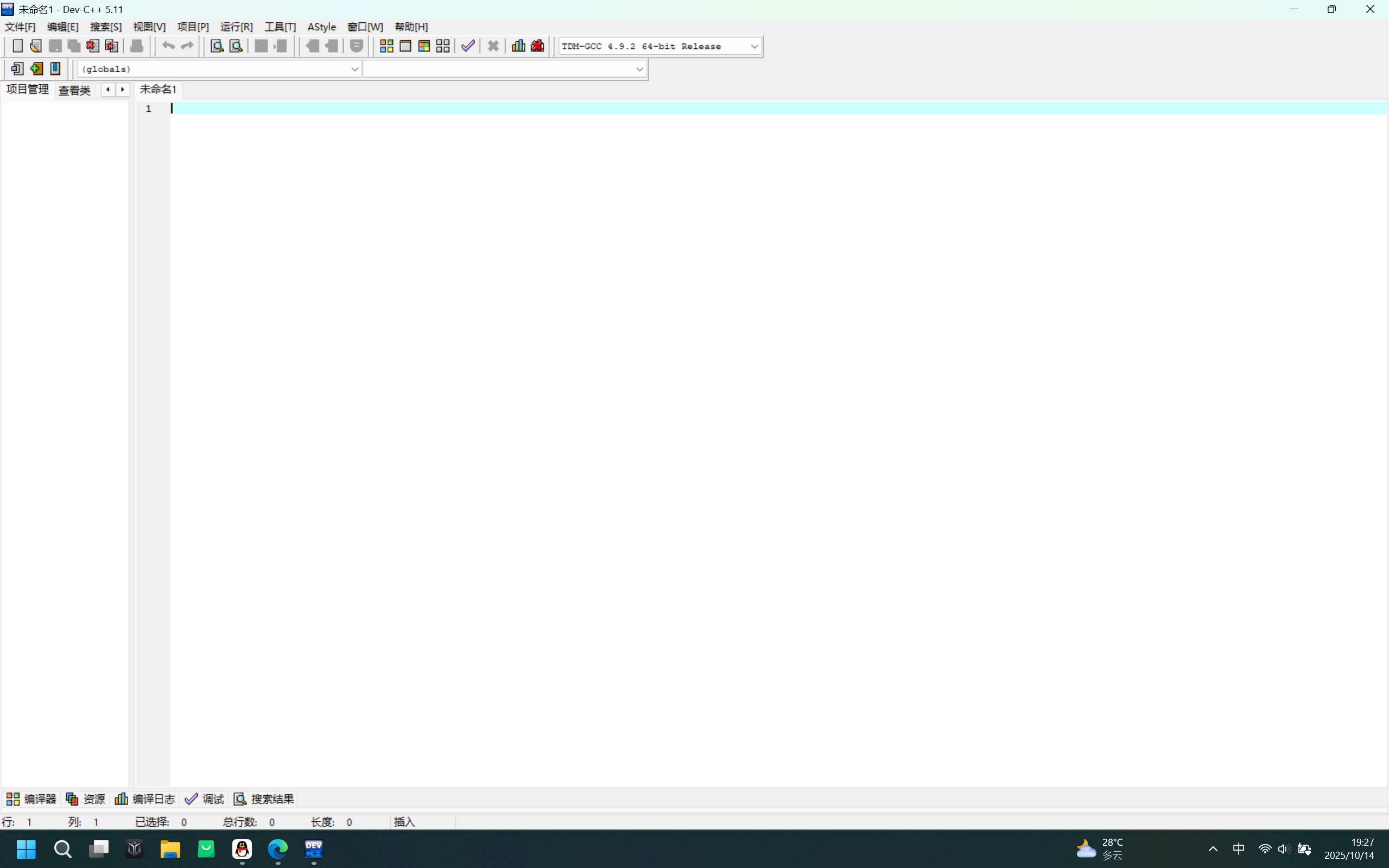1389x868 pixels.
Task: Click the Open file toolbar icon
Action: point(36,46)
